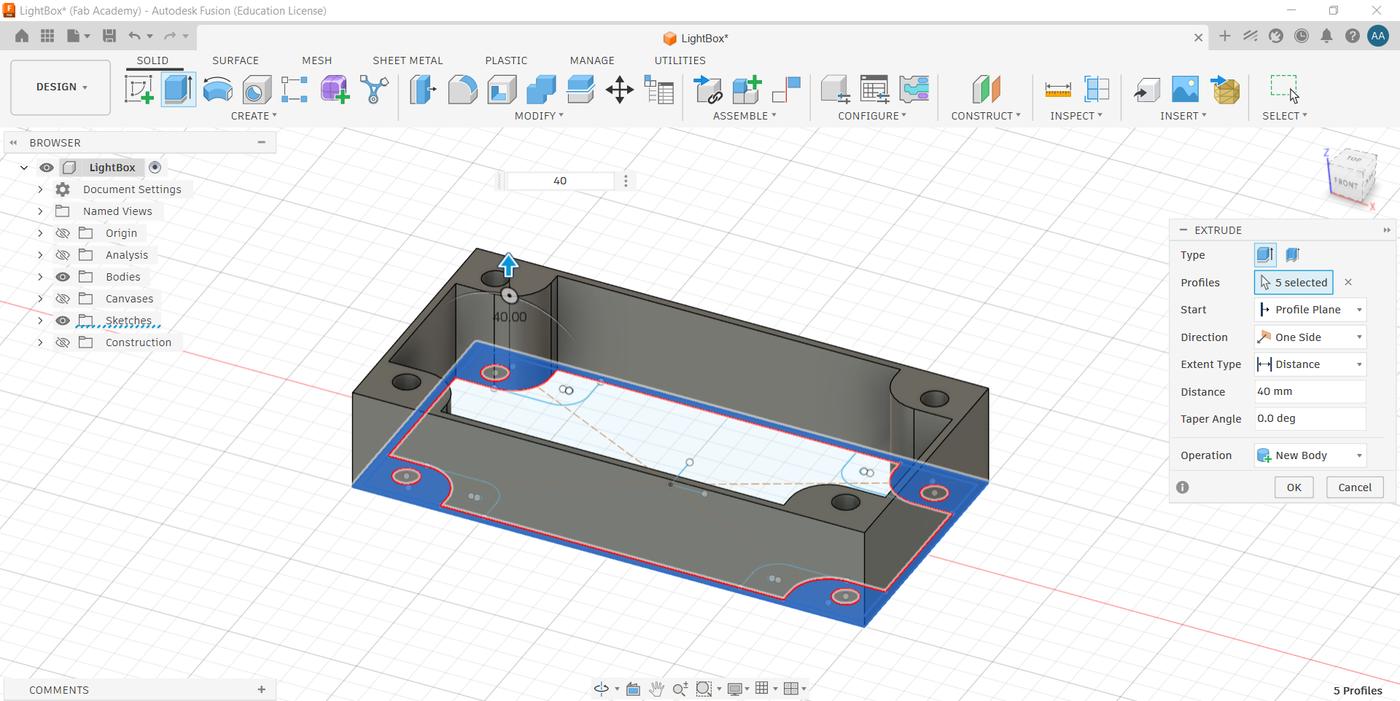Image resolution: width=1400 pixels, height=701 pixels.
Task: Hide the Sketches folder
Action: (62, 321)
